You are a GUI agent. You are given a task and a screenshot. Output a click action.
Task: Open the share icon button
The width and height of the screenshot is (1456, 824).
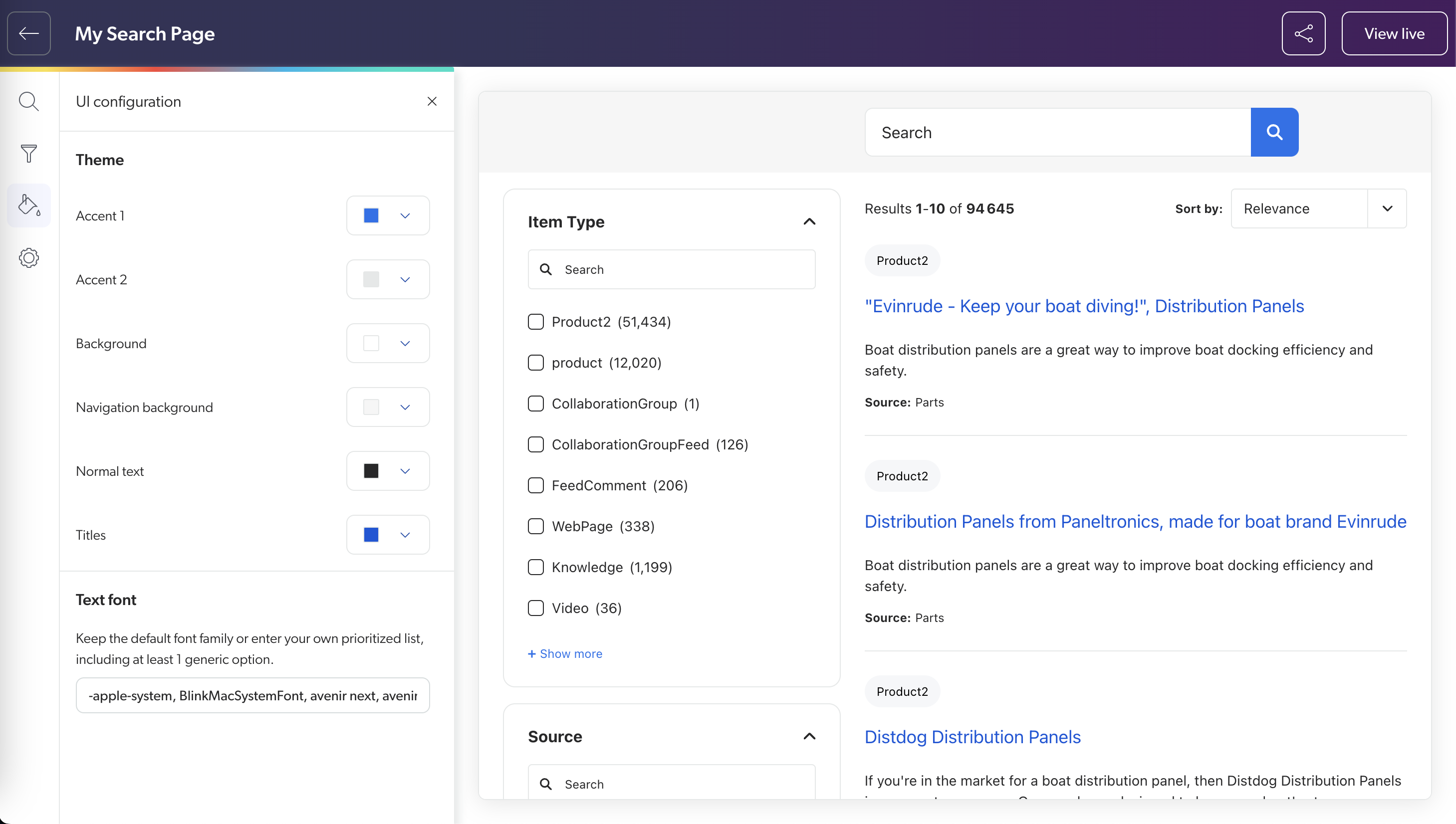click(1303, 33)
